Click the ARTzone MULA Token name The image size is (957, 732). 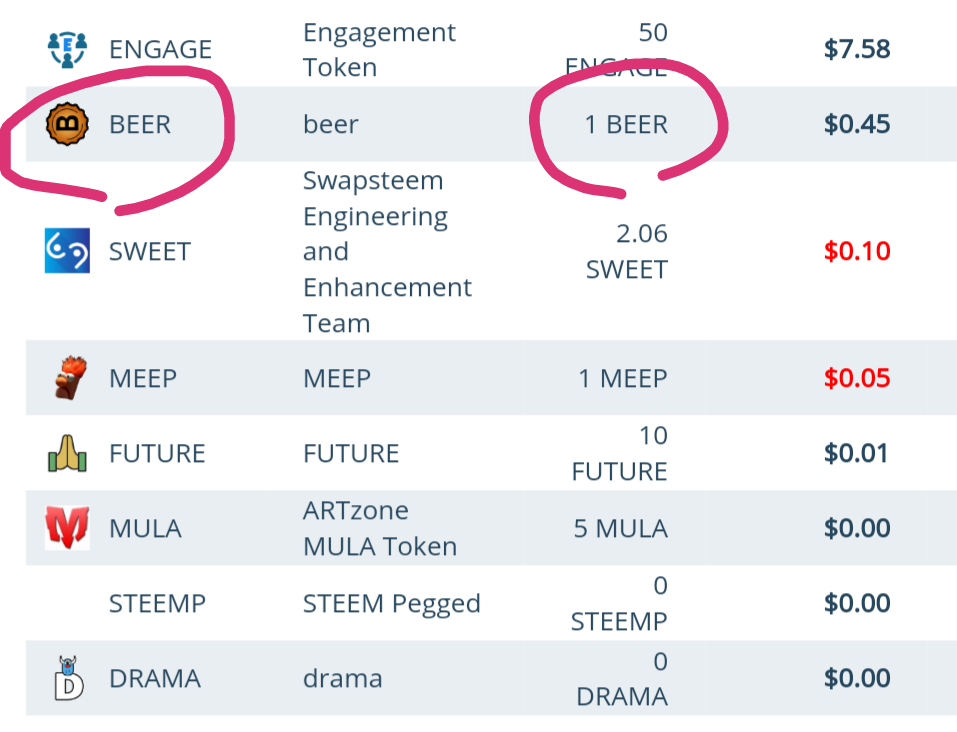[x=379, y=529]
